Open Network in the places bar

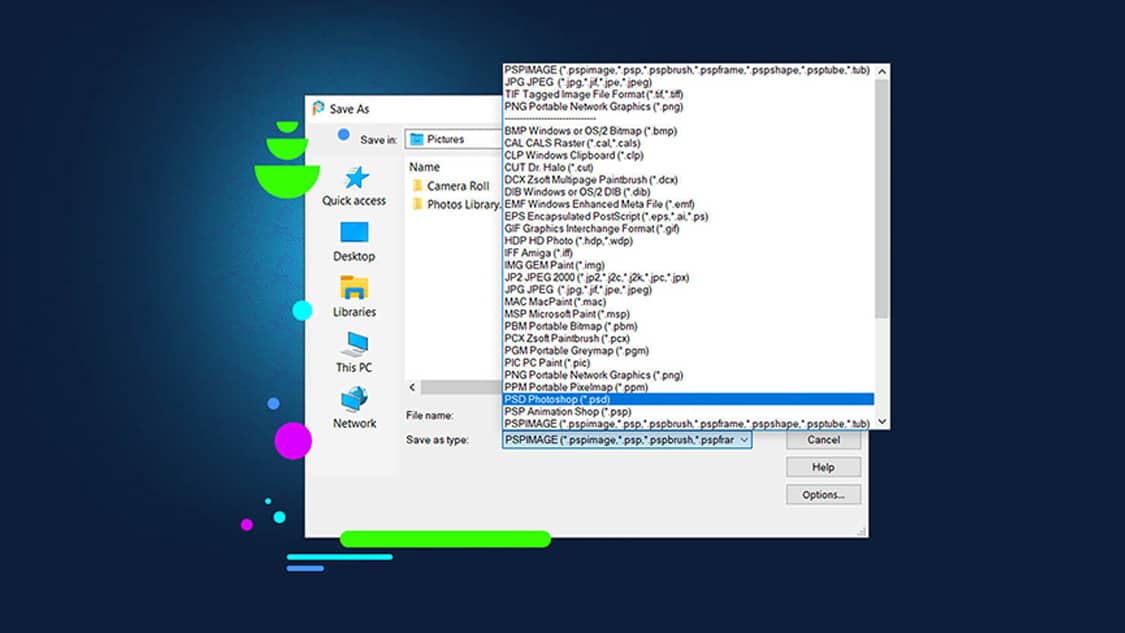point(354,408)
